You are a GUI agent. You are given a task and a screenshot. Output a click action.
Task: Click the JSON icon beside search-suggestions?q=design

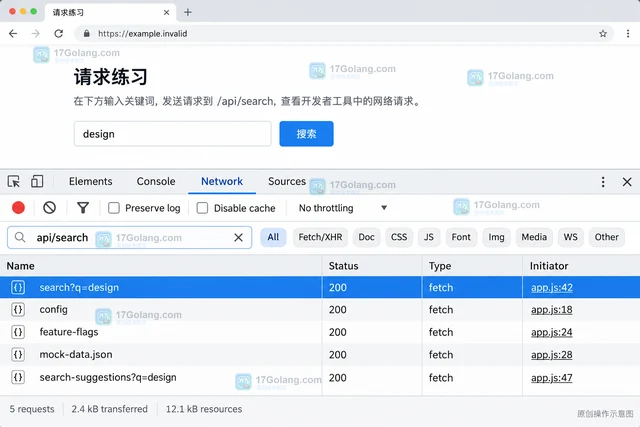tap(18, 377)
